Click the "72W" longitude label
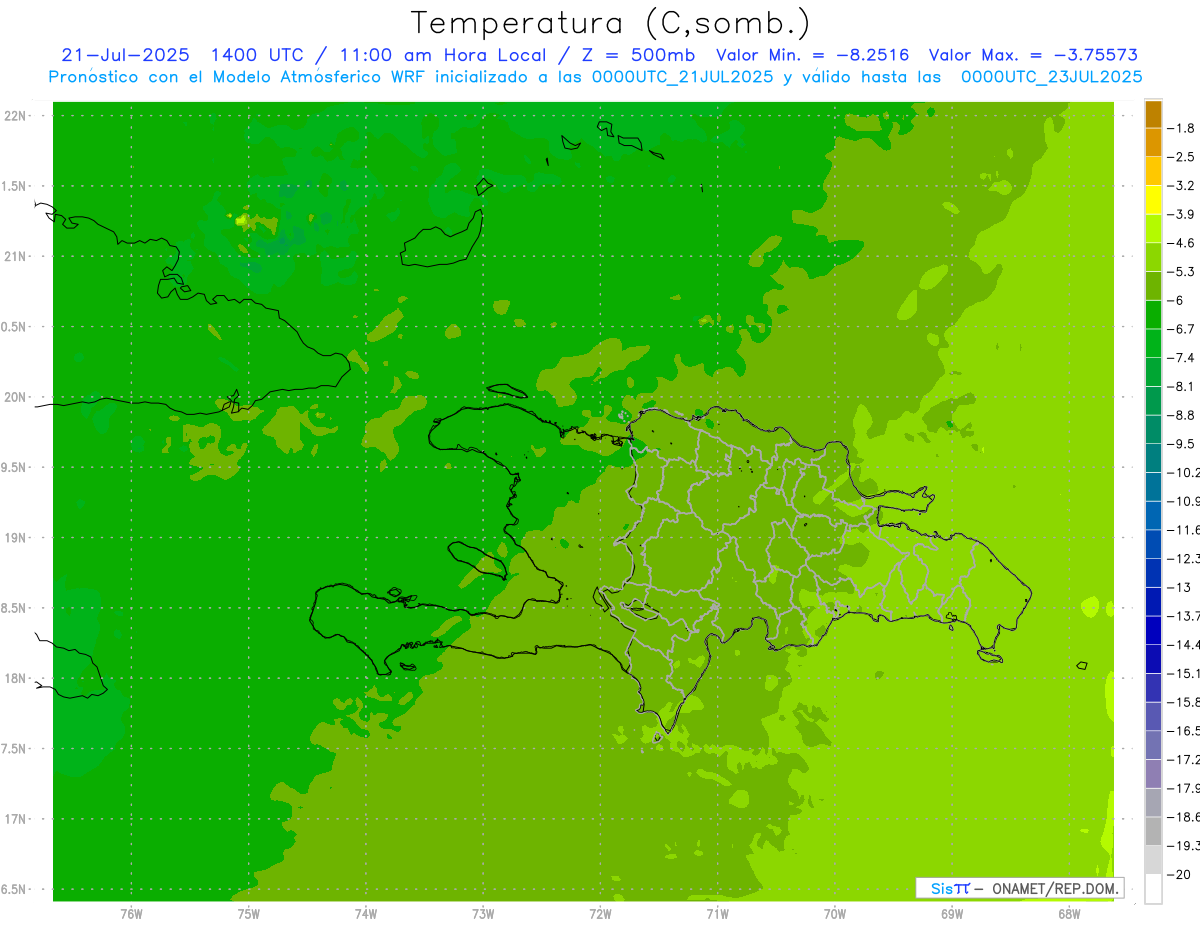Image resolution: width=1200 pixels, height=927 pixels. 600,914
